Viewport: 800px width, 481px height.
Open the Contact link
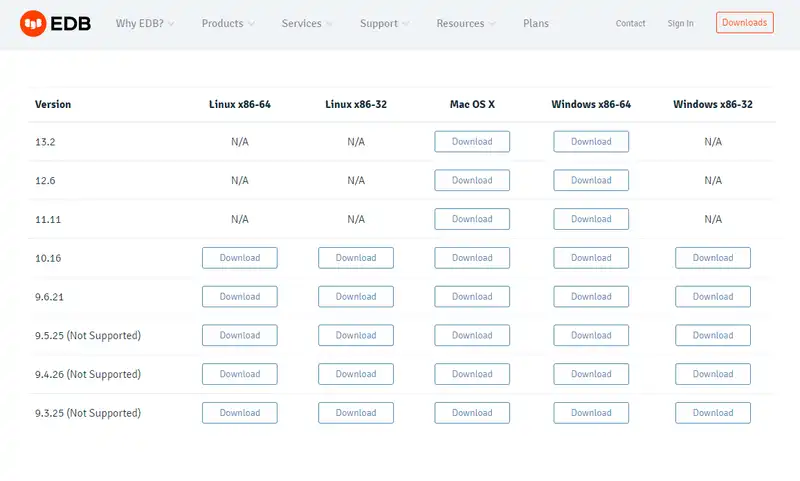[630, 23]
